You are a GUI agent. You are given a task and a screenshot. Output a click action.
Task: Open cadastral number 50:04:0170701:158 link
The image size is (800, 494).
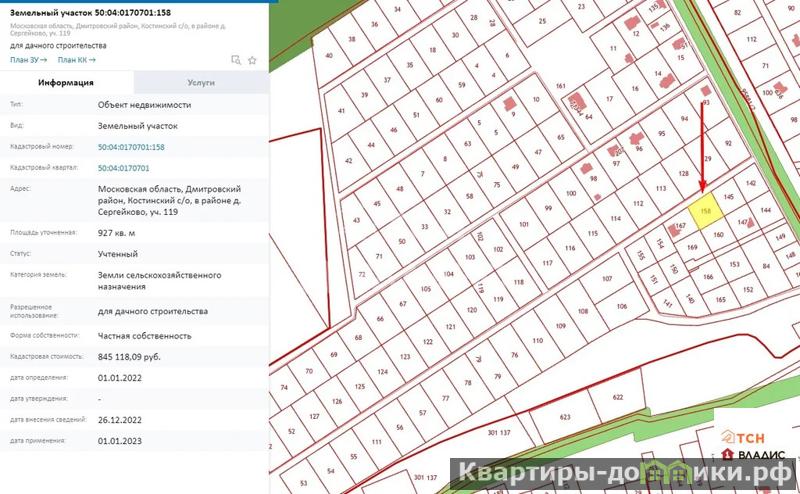click(x=131, y=147)
